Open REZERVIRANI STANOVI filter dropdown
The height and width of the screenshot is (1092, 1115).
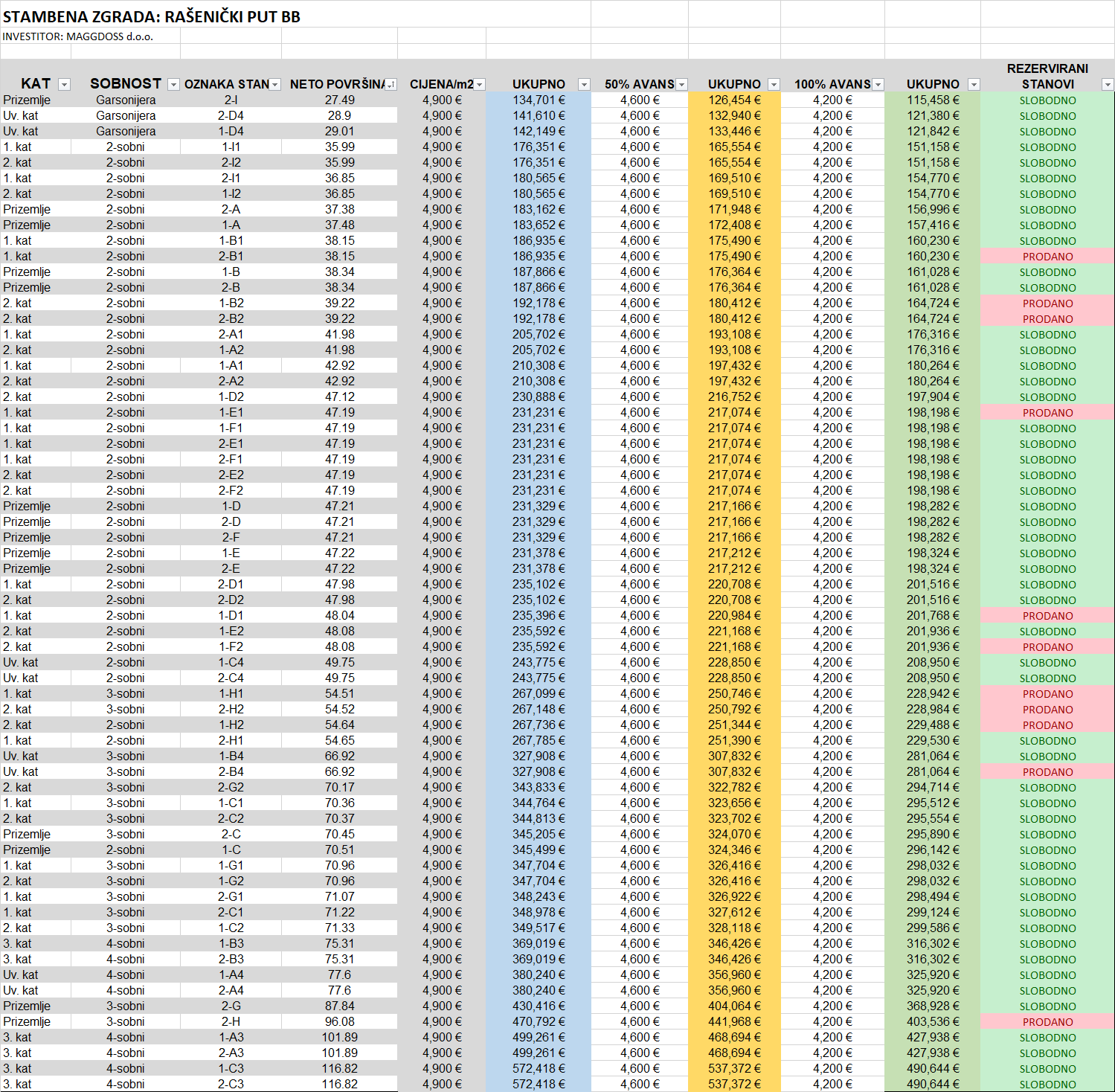point(1108,85)
